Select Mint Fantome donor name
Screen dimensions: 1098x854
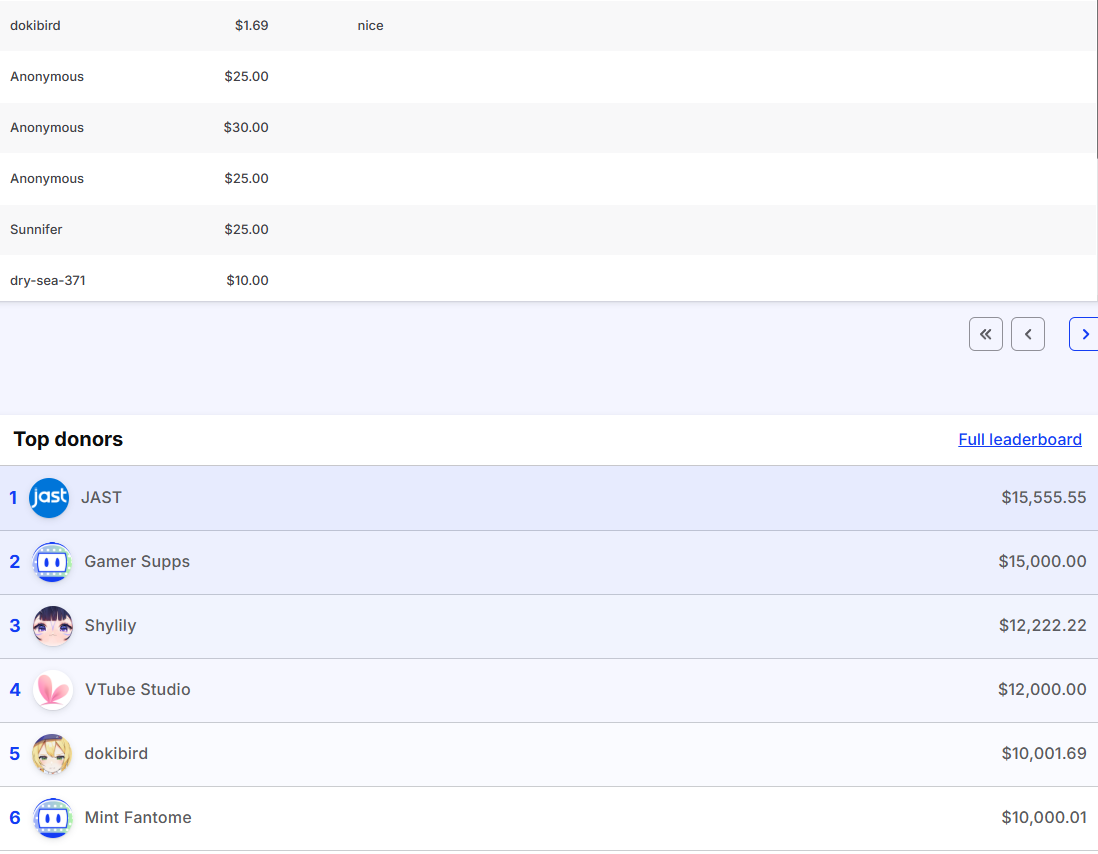pyautogui.click(x=138, y=818)
